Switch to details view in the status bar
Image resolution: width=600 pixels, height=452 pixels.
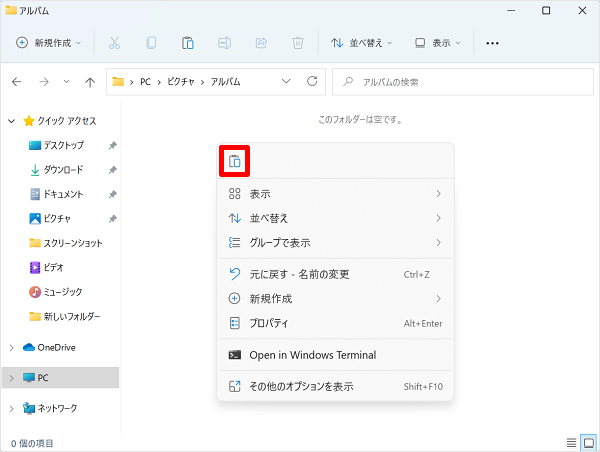(571, 442)
